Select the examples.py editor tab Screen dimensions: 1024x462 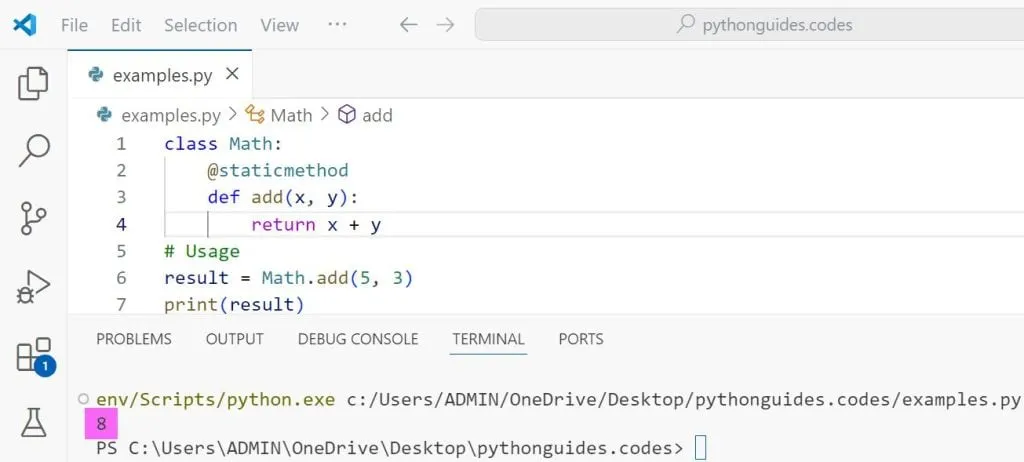(x=160, y=75)
